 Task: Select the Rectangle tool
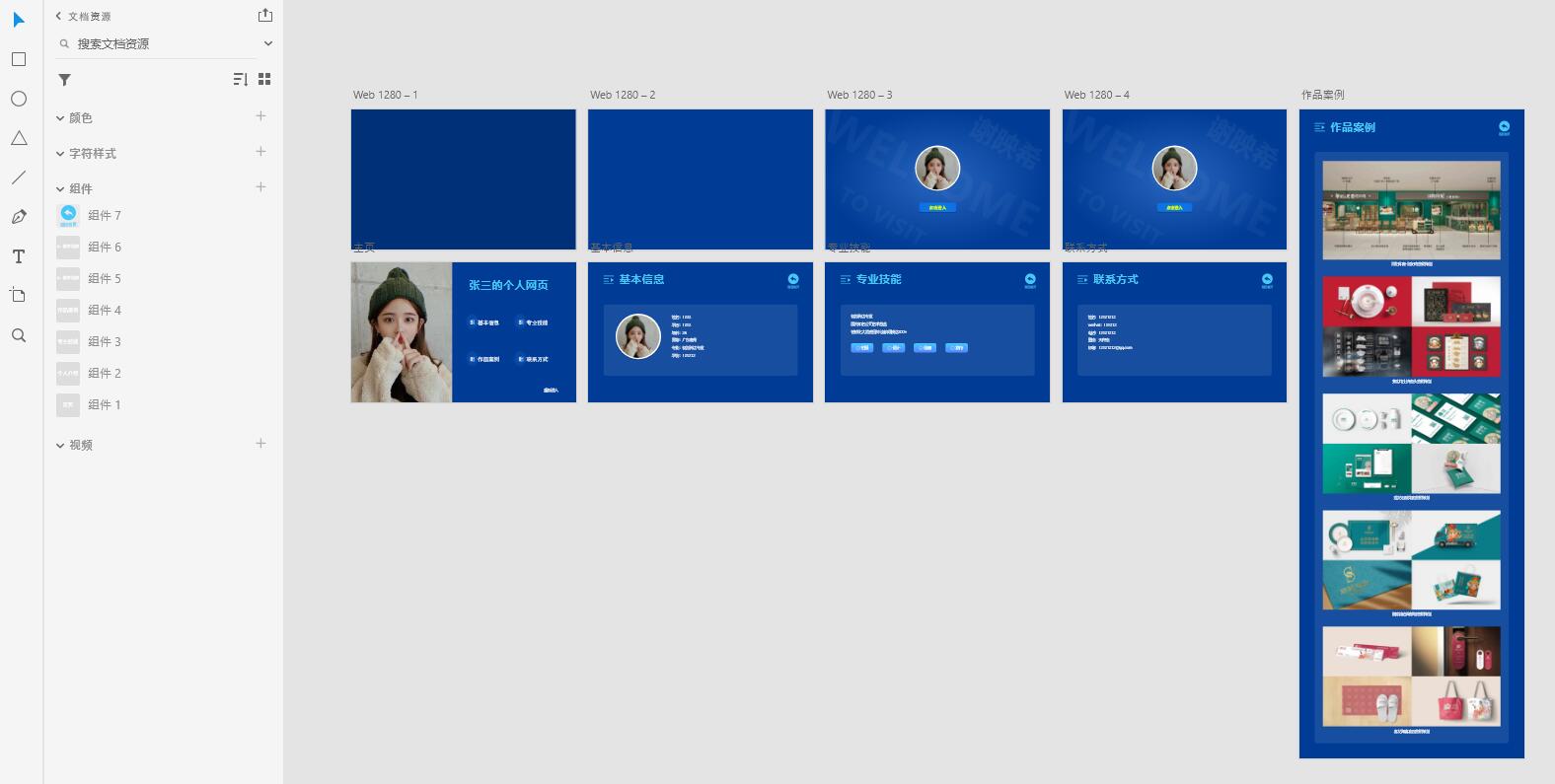[19, 59]
